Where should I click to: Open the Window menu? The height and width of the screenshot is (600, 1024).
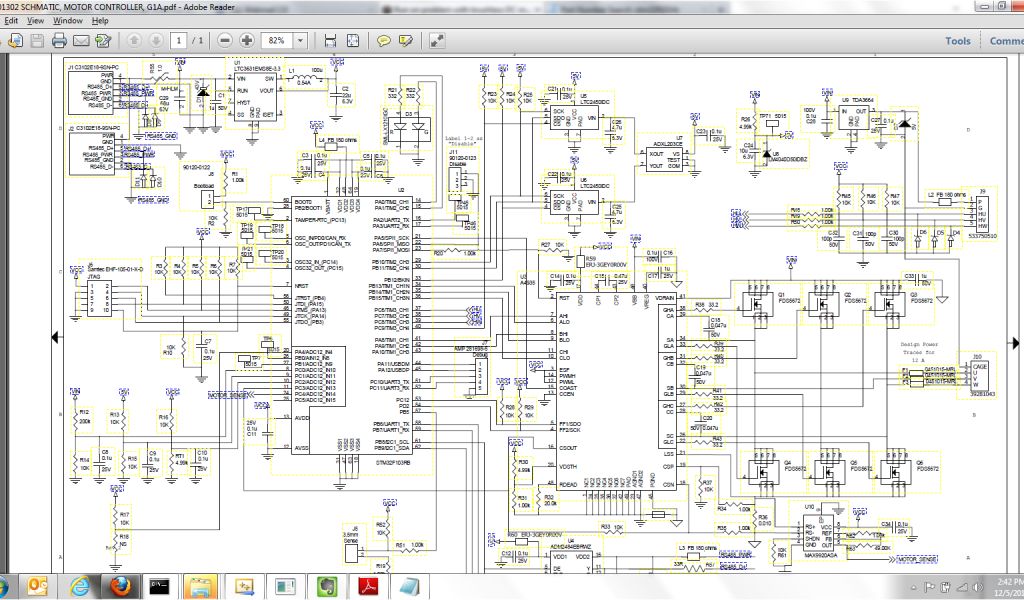pos(68,20)
